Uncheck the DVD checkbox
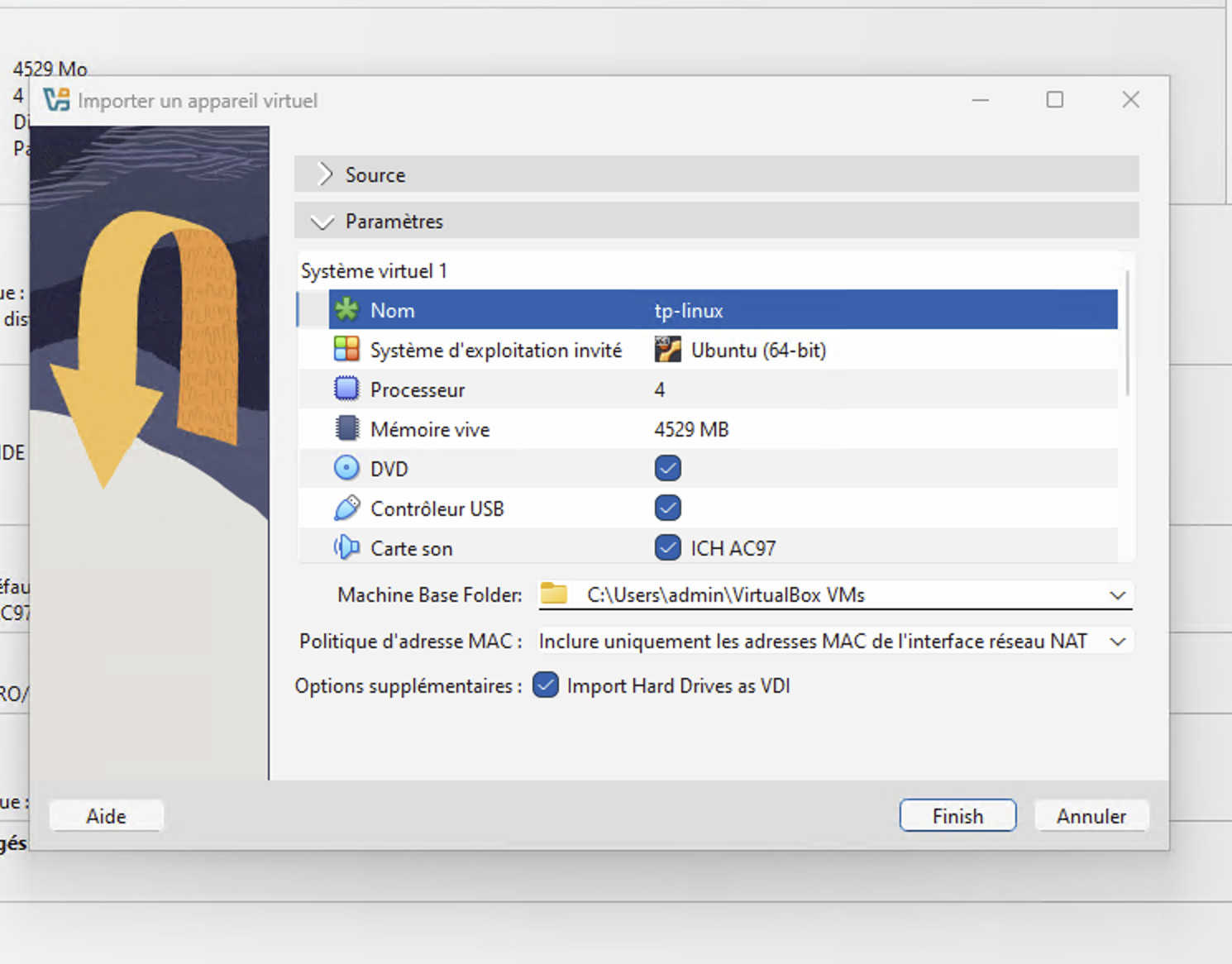 667,469
